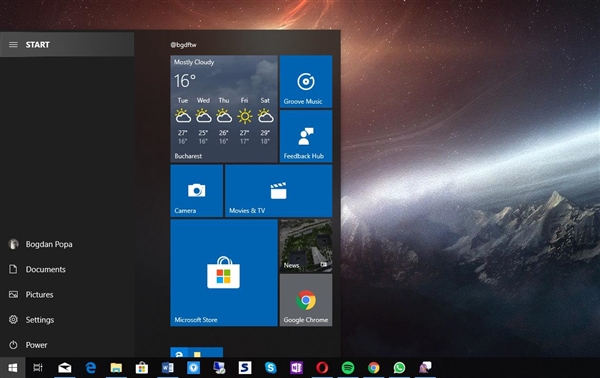Open Spotify from the taskbar
This screenshot has height=378, width=600.
348,368
